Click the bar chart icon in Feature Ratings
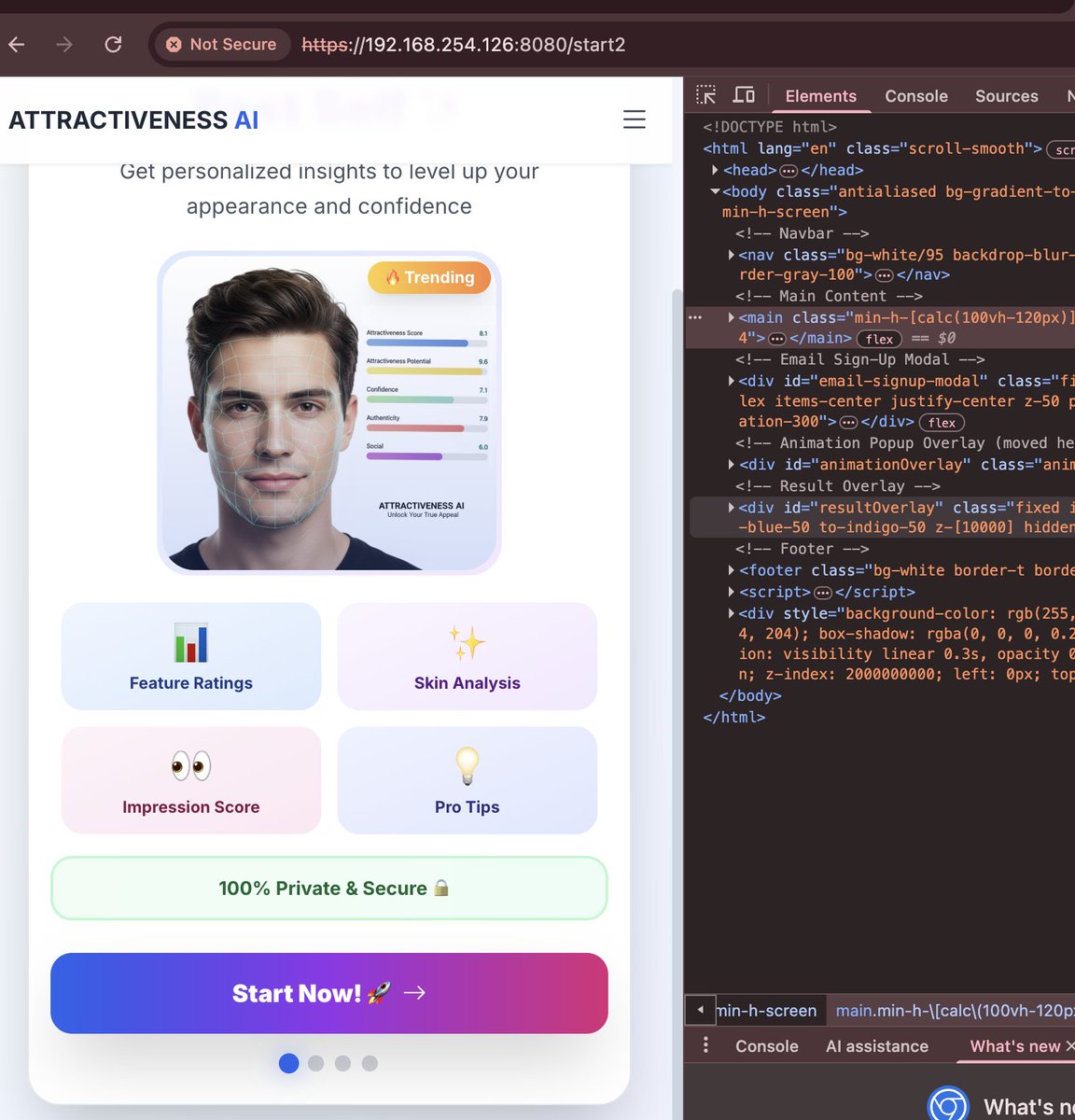This screenshot has height=1120, width=1075. 191,643
